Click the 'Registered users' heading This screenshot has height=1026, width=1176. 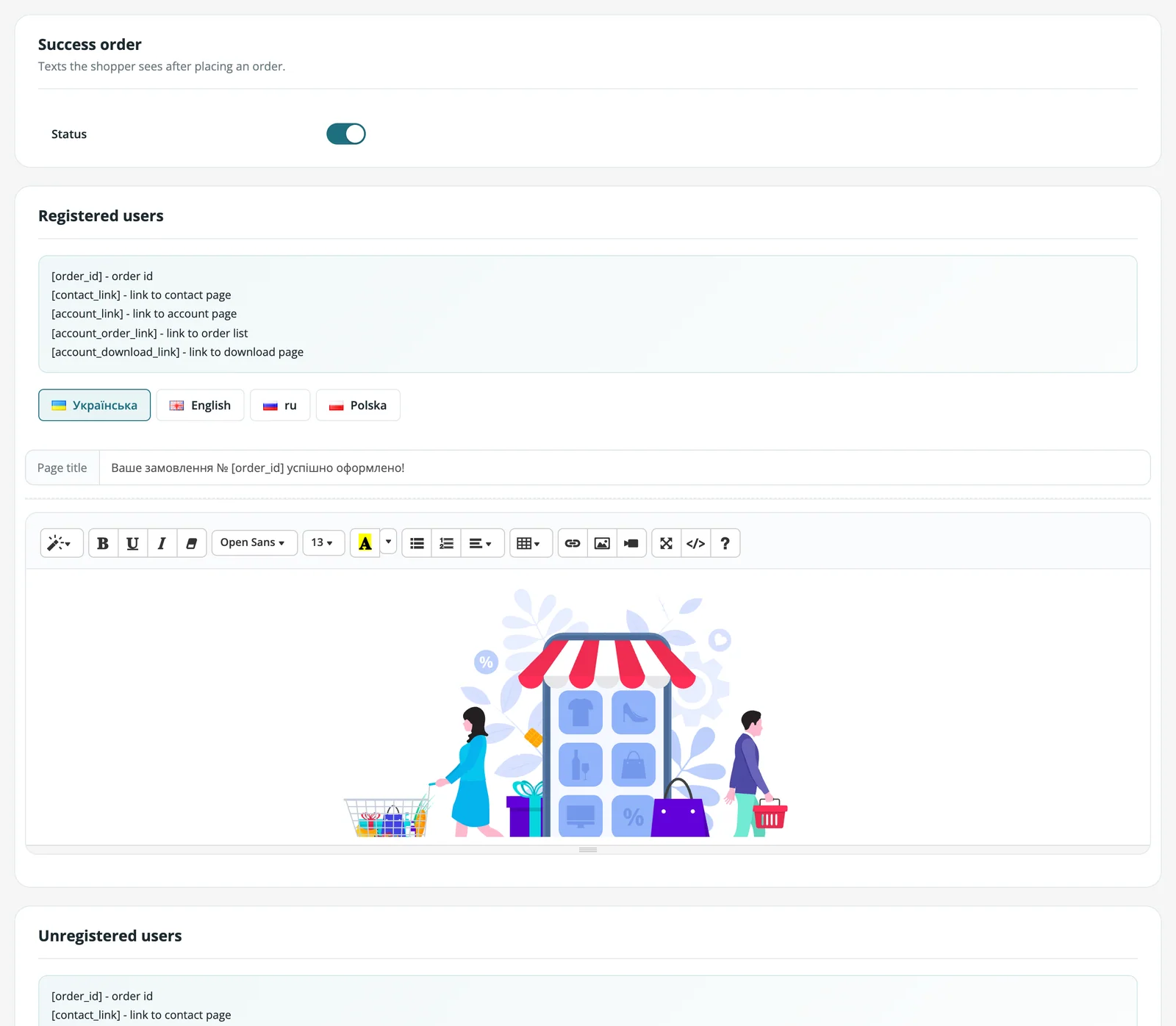(101, 216)
